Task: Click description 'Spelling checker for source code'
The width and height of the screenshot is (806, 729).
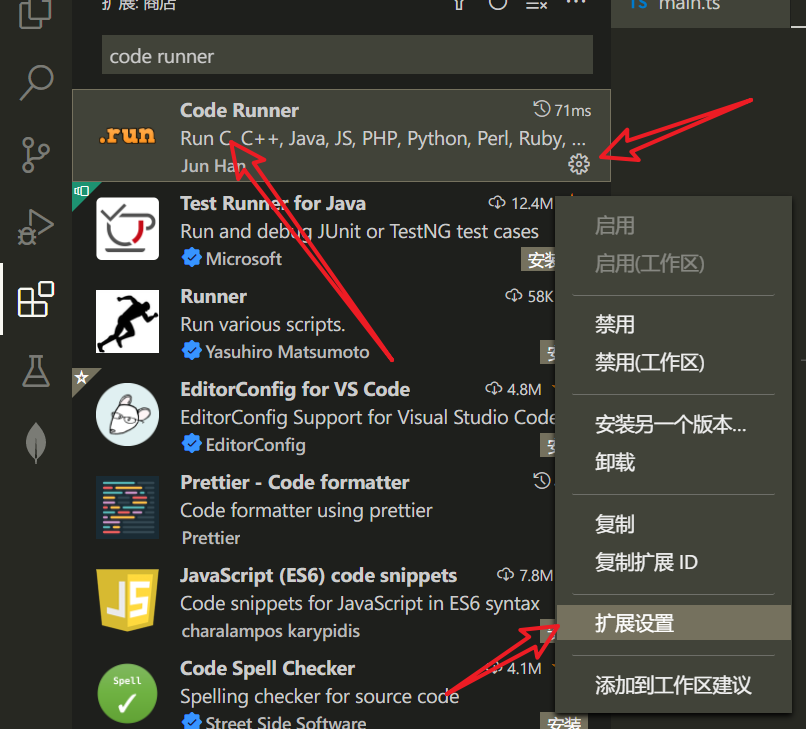Action: click(x=320, y=696)
